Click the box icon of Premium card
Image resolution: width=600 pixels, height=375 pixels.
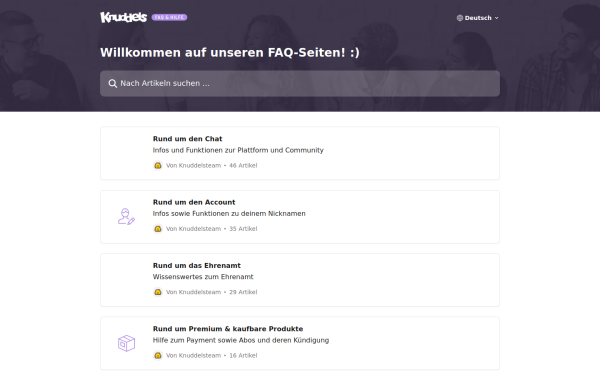[x=126, y=343]
